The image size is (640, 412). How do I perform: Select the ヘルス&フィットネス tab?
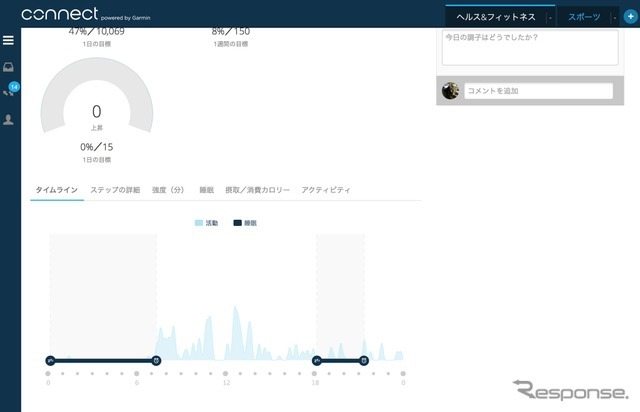tap(496, 17)
